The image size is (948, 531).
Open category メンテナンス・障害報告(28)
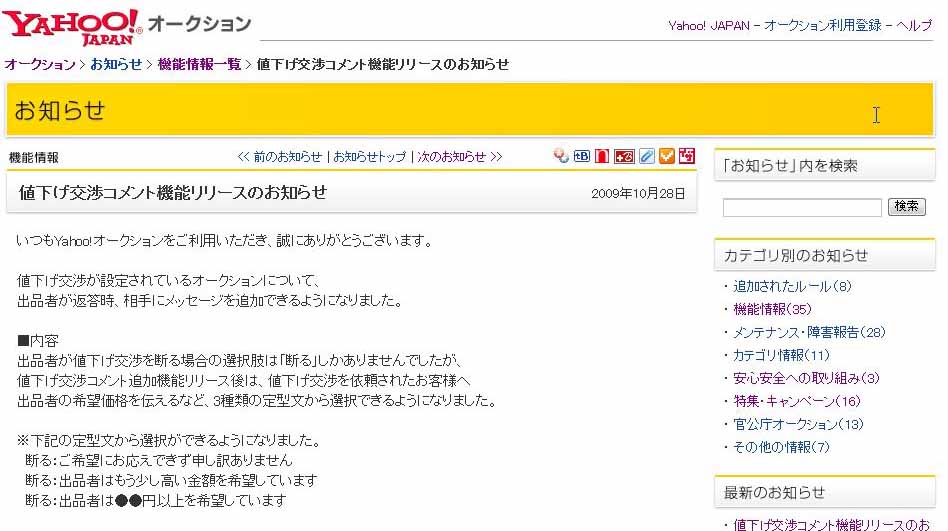(x=809, y=332)
